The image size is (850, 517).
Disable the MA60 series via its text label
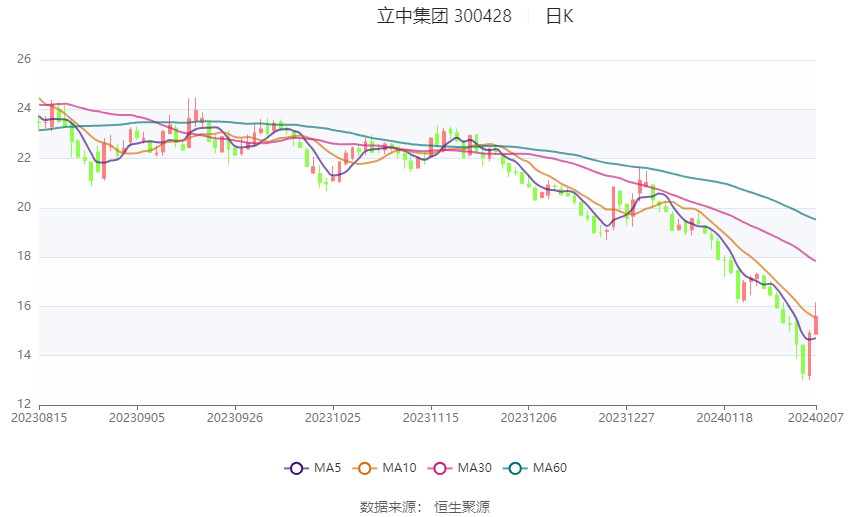(x=550, y=468)
